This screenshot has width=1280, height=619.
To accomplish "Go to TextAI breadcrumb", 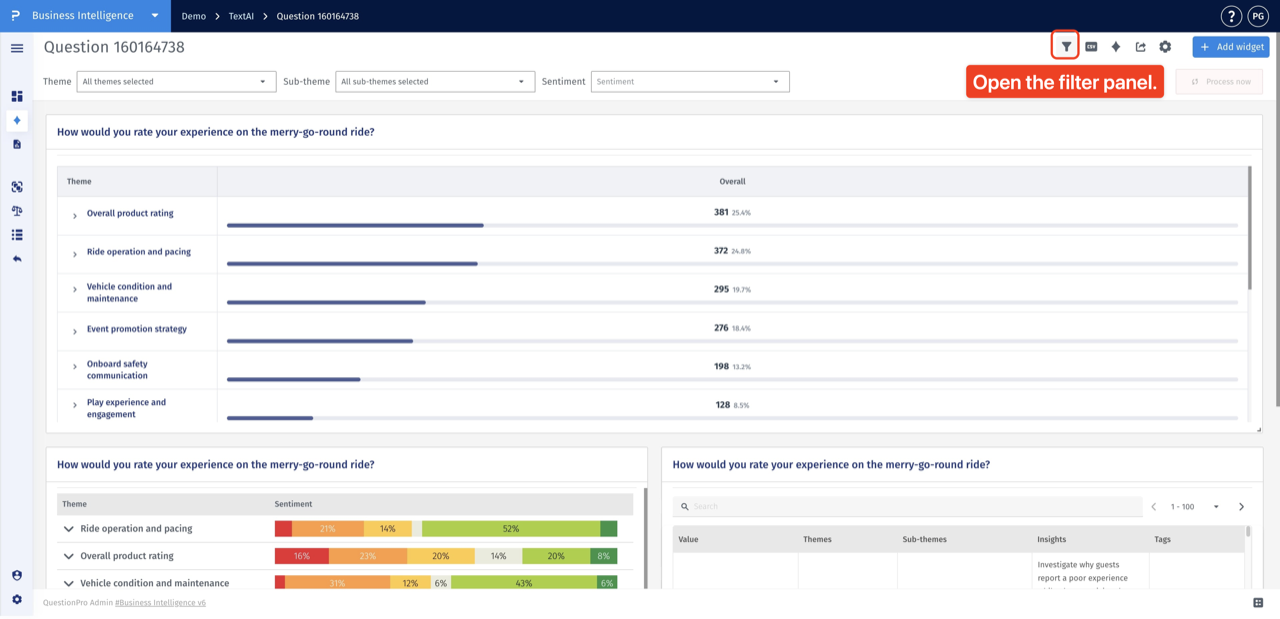I will (x=241, y=16).
